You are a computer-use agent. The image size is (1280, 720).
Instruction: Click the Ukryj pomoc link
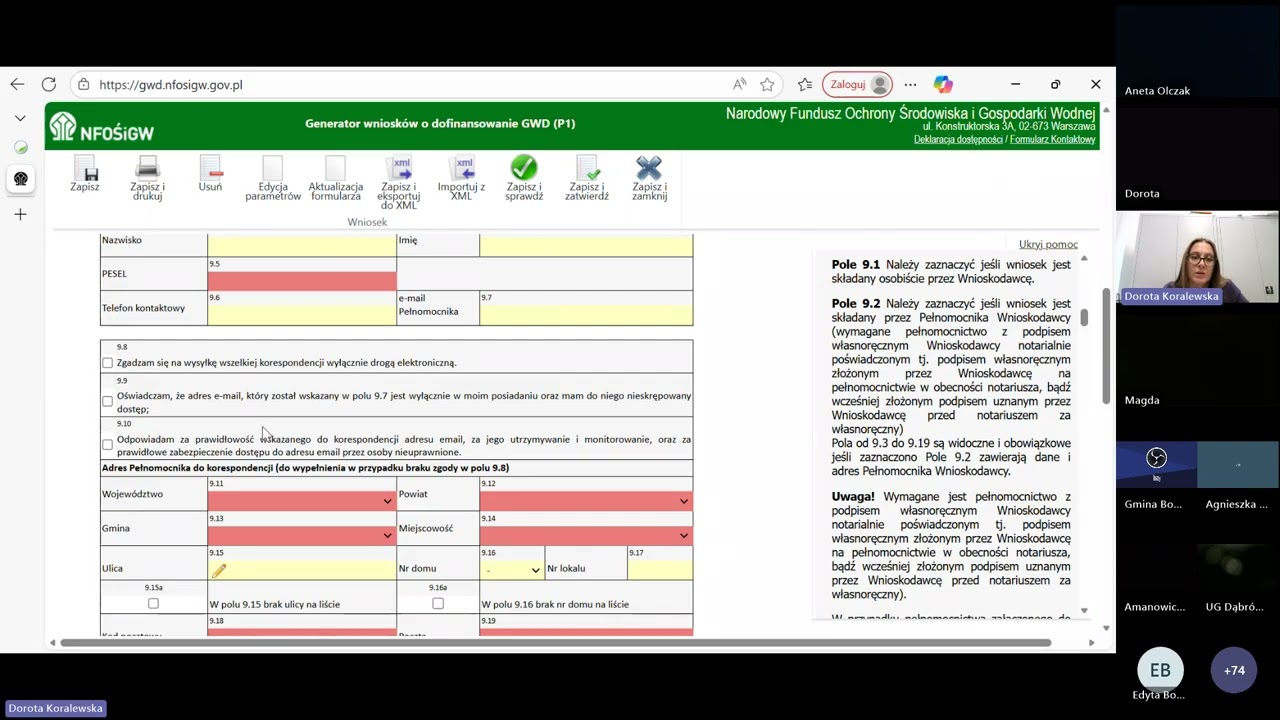click(x=1048, y=244)
